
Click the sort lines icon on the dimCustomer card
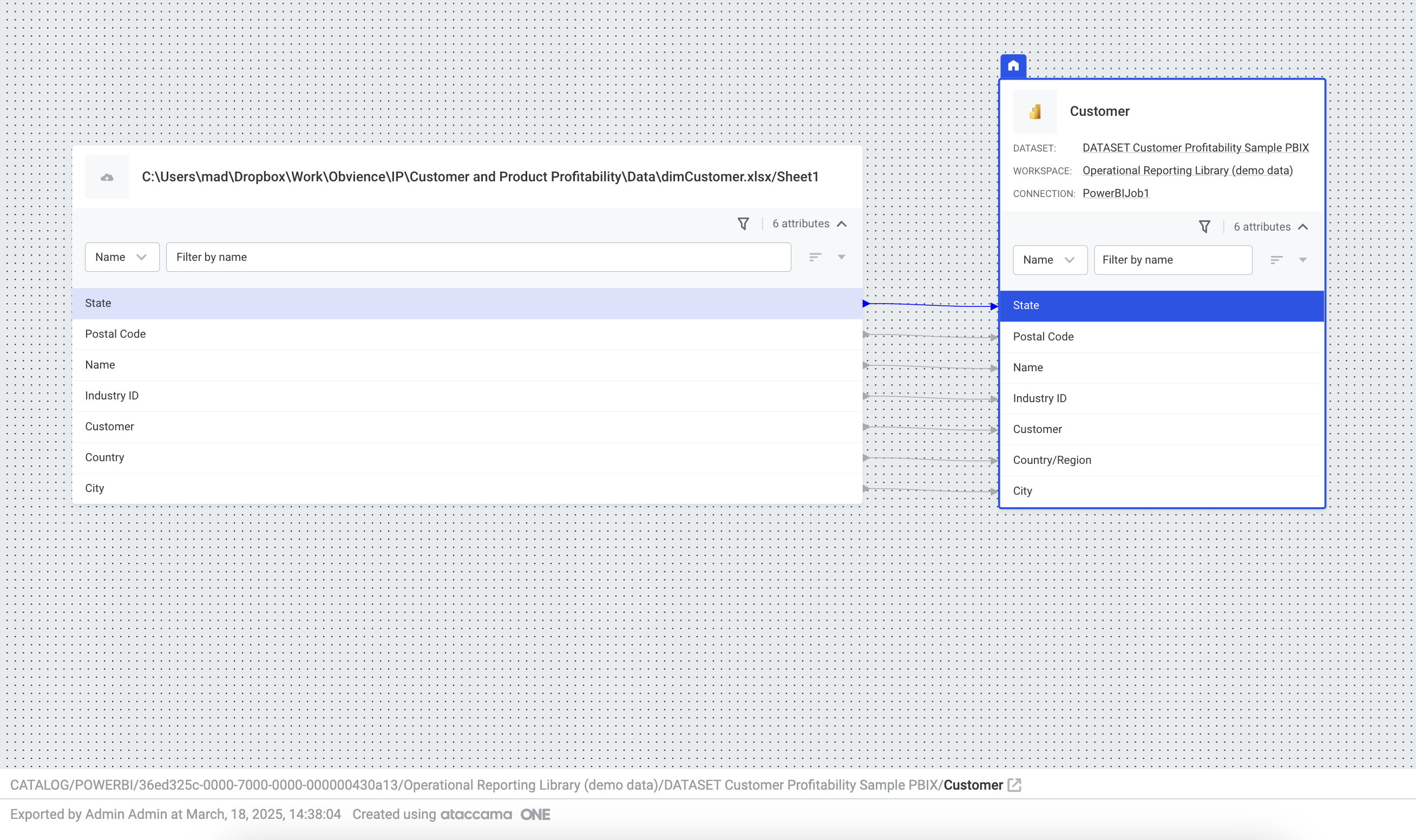pos(815,257)
